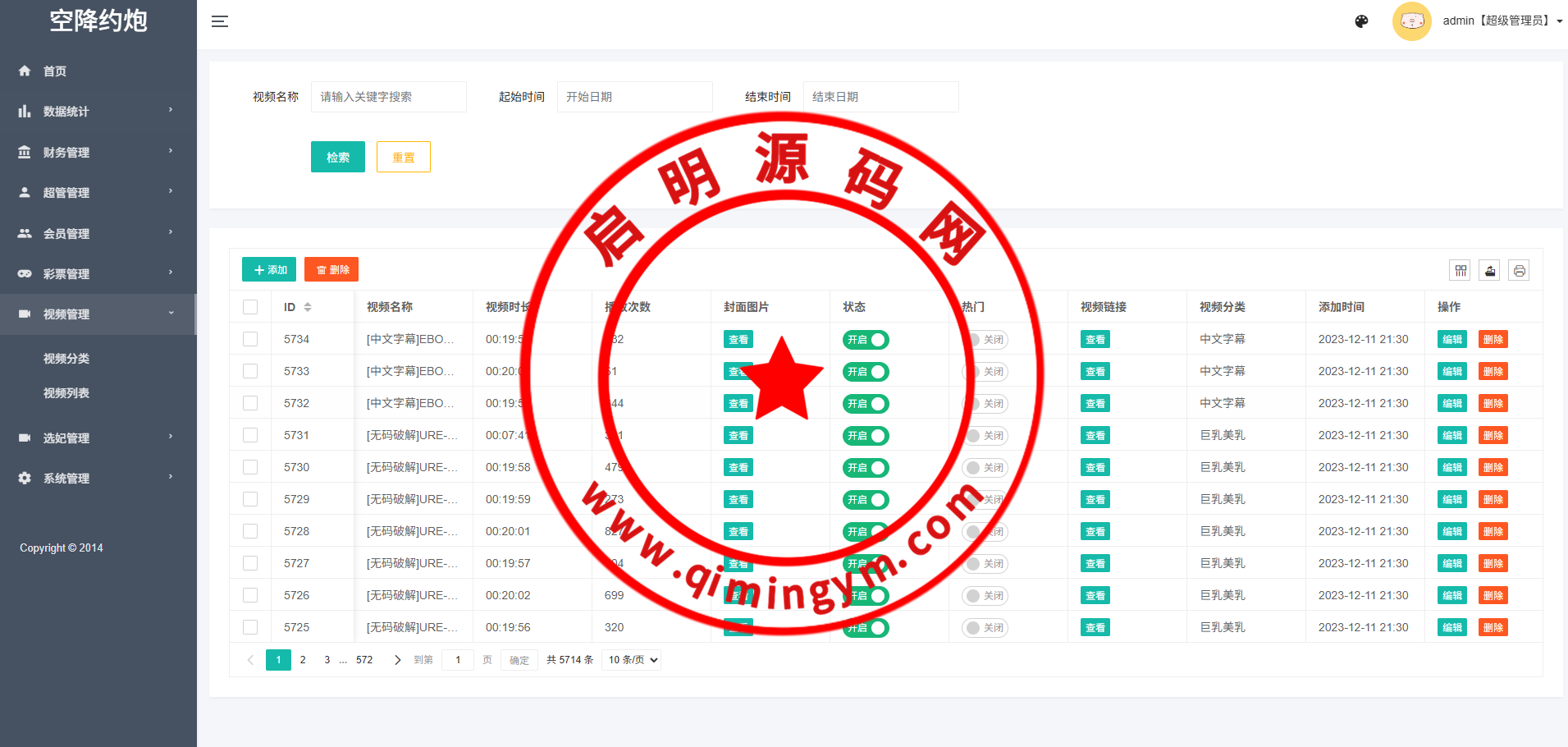The width and height of the screenshot is (1568, 747).
Task: Click the column filter grid icon
Action: pos(1461,271)
